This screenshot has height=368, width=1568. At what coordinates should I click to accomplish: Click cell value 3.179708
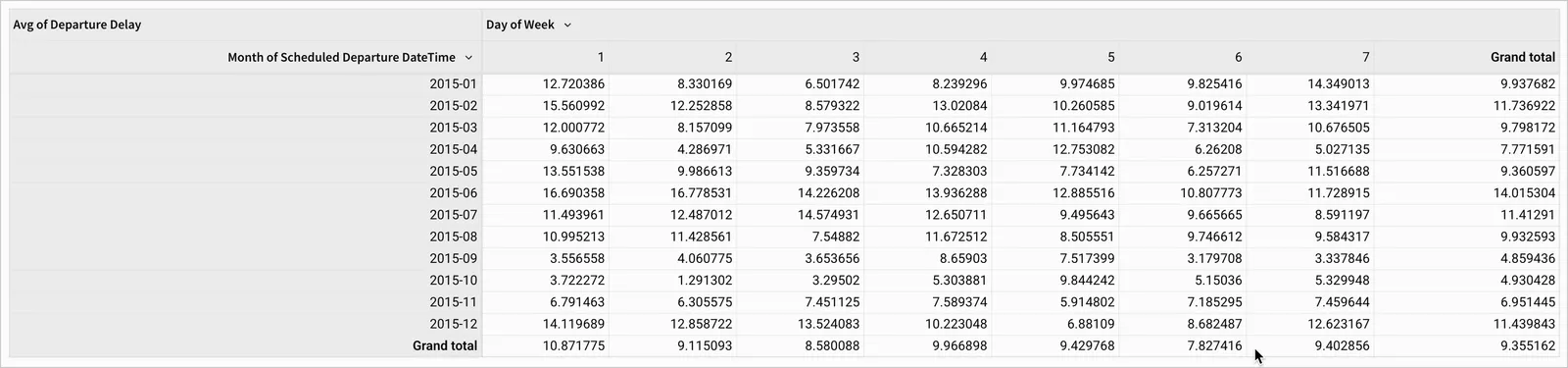pos(1214,258)
